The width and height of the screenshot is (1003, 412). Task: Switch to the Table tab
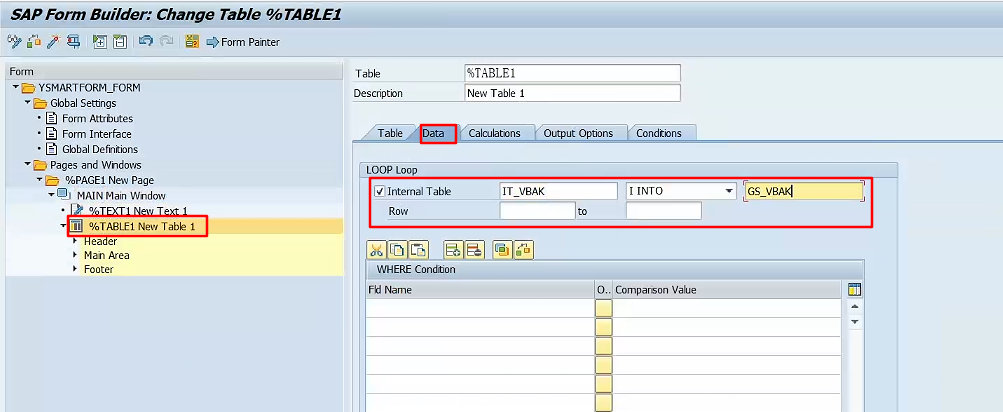point(390,133)
